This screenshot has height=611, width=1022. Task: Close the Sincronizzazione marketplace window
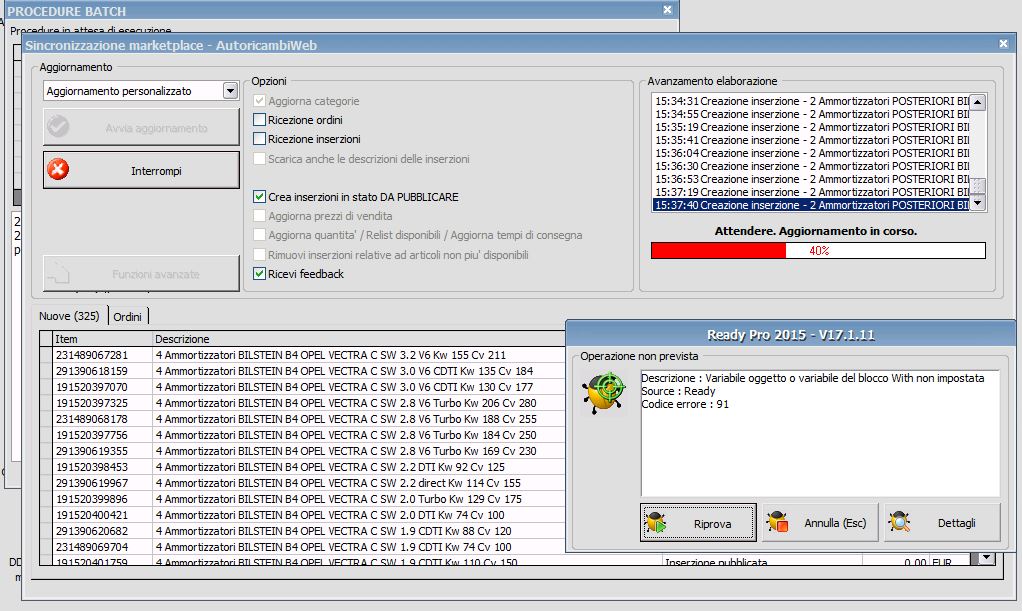click(x=1003, y=44)
